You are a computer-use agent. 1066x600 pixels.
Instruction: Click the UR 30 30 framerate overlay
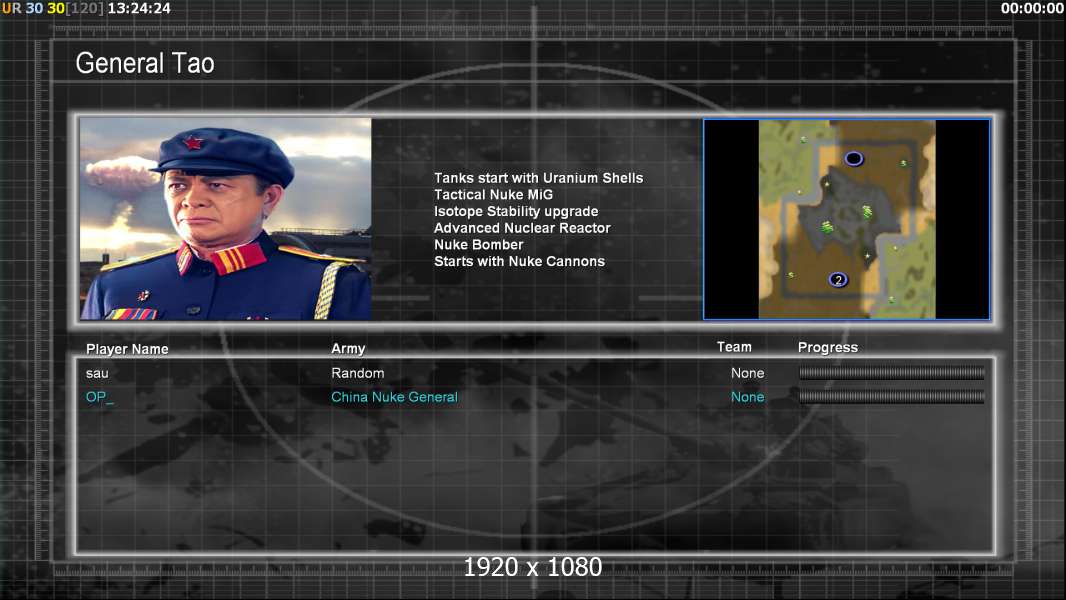(x=53, y=8)
